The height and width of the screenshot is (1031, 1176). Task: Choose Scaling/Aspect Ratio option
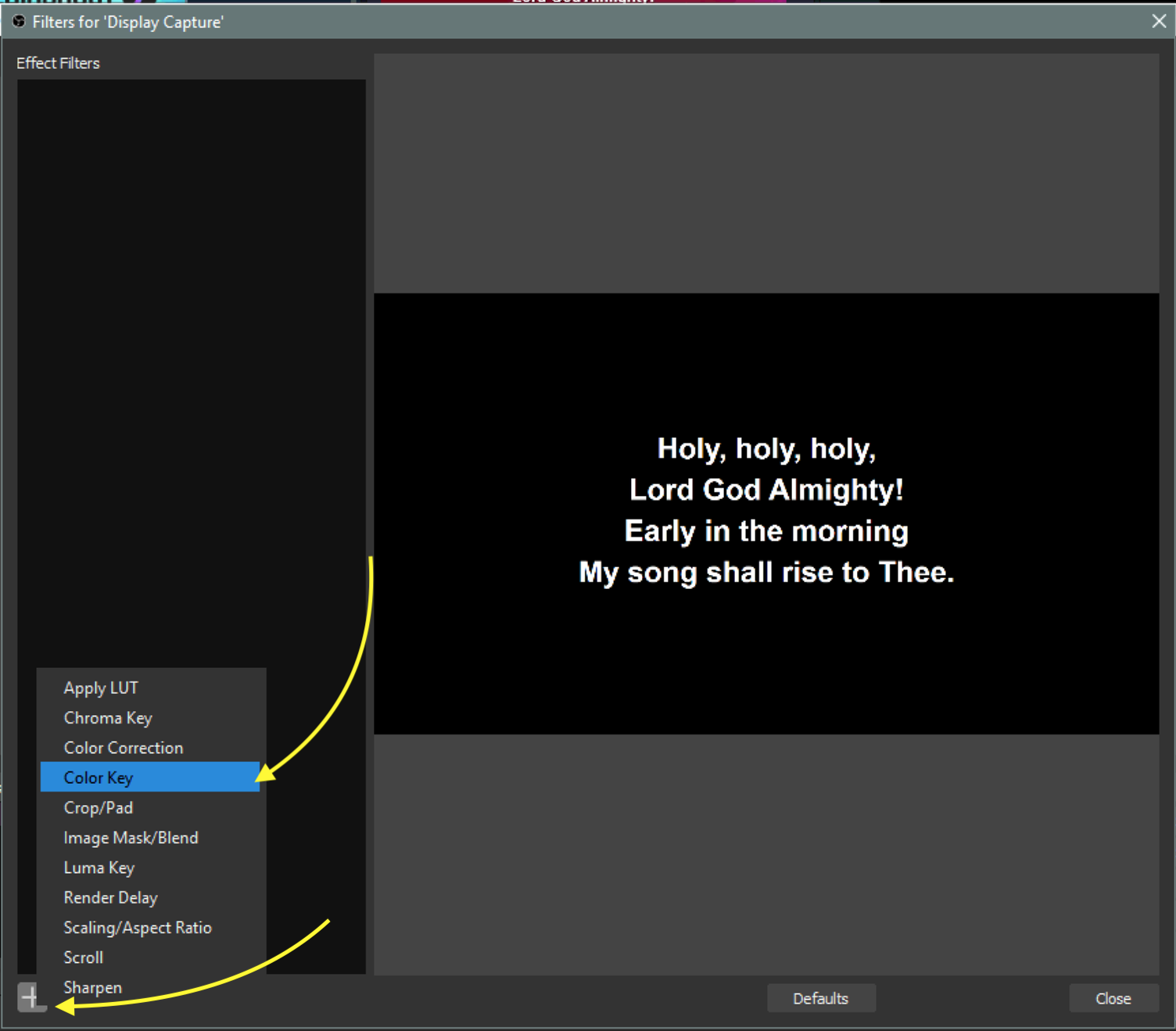click(138, 928)
